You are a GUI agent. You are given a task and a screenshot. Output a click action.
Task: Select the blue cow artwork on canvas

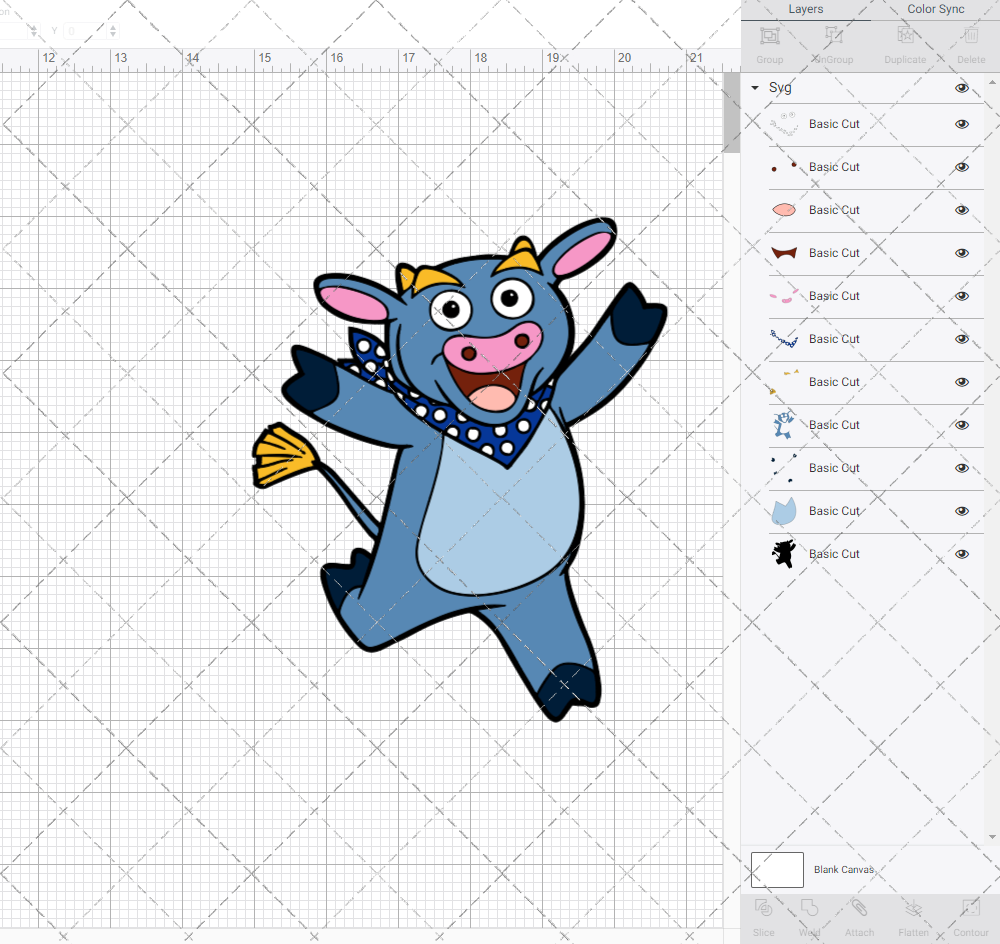[459, 469]
